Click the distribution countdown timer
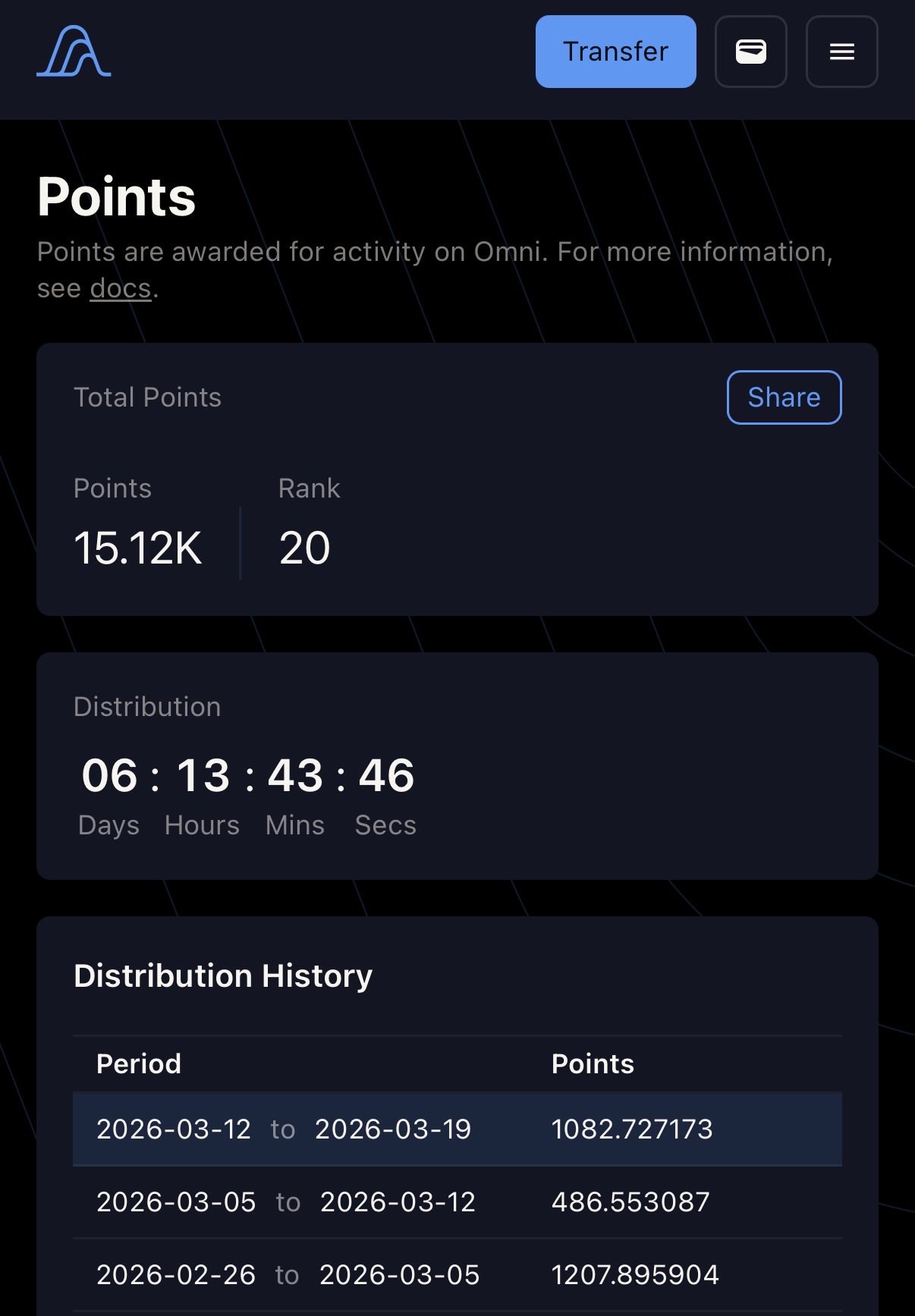This screenshot has width=915, height=1316. tap(248, 776)
